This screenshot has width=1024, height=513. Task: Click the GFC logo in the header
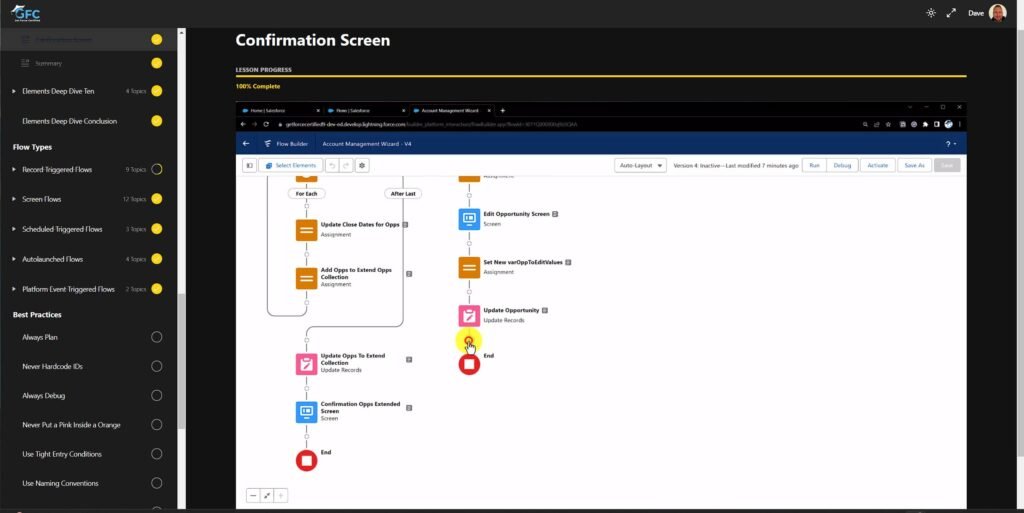click(x=25, y=12)
